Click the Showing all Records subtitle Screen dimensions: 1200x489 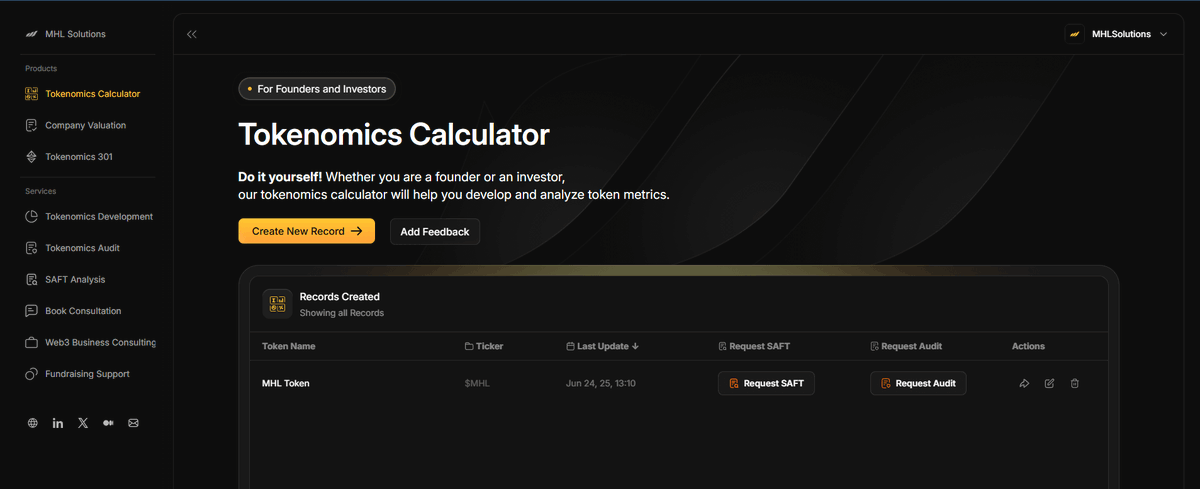(342, 313)
